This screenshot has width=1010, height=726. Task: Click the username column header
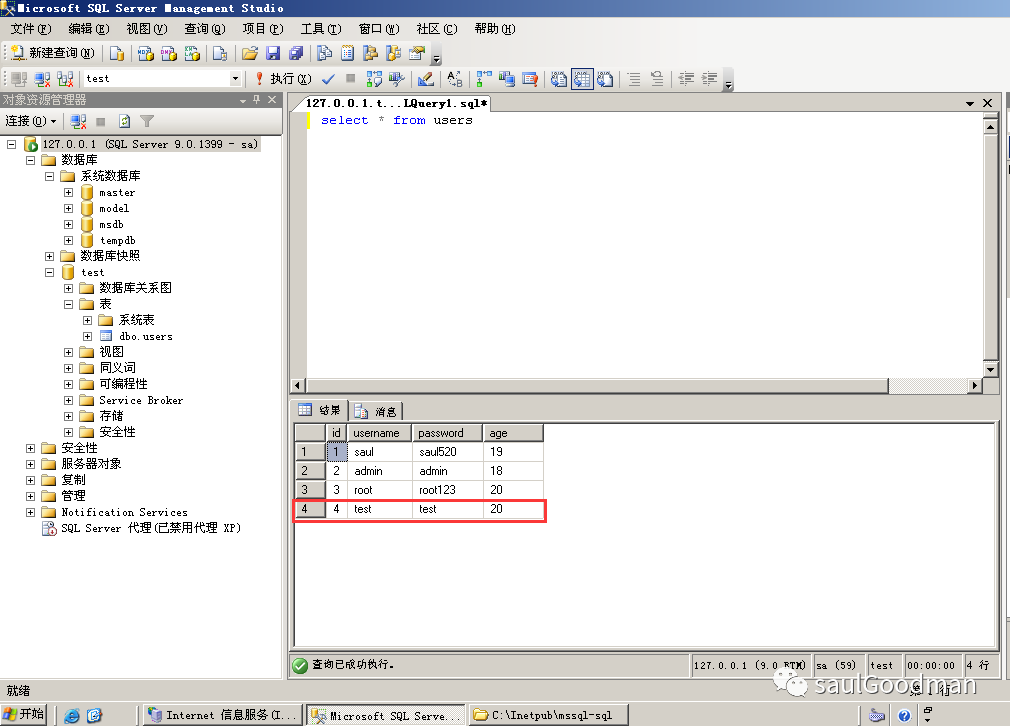(379, 433)
